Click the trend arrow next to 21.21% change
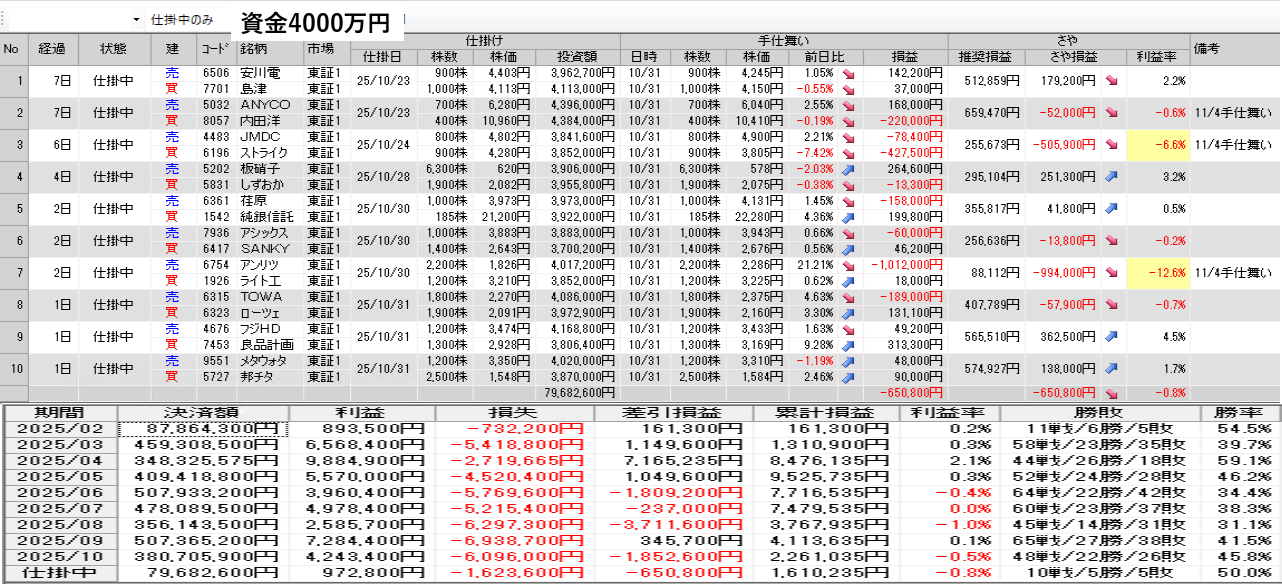This screenshot has width=1282, height=584. pyautogui.click(x=849, y=266)
